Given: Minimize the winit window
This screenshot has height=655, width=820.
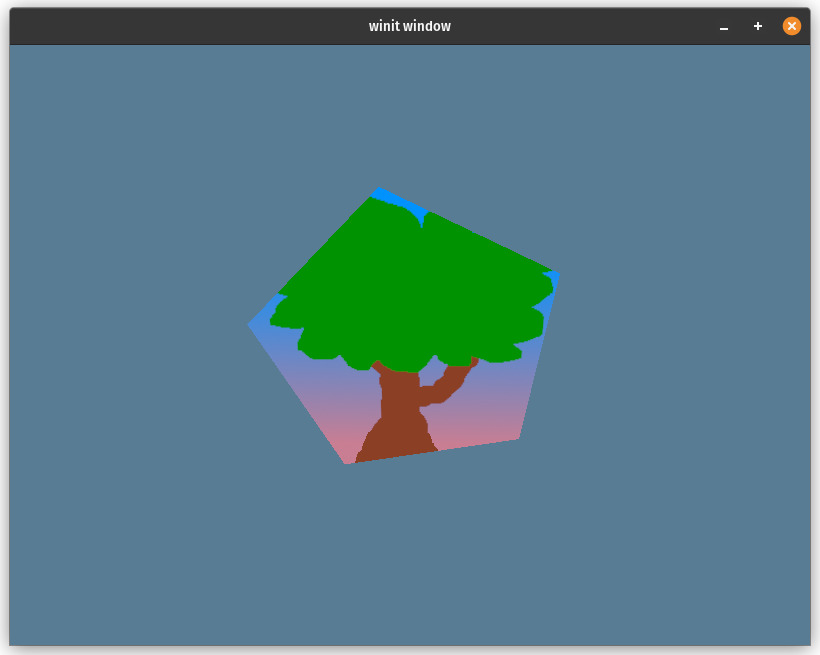Looking at the screenshot, I should tap(723, 26).
